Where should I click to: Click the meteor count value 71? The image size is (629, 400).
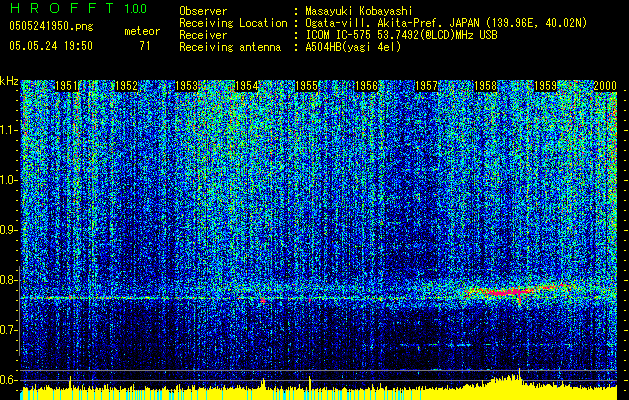(x=144, y=46)
